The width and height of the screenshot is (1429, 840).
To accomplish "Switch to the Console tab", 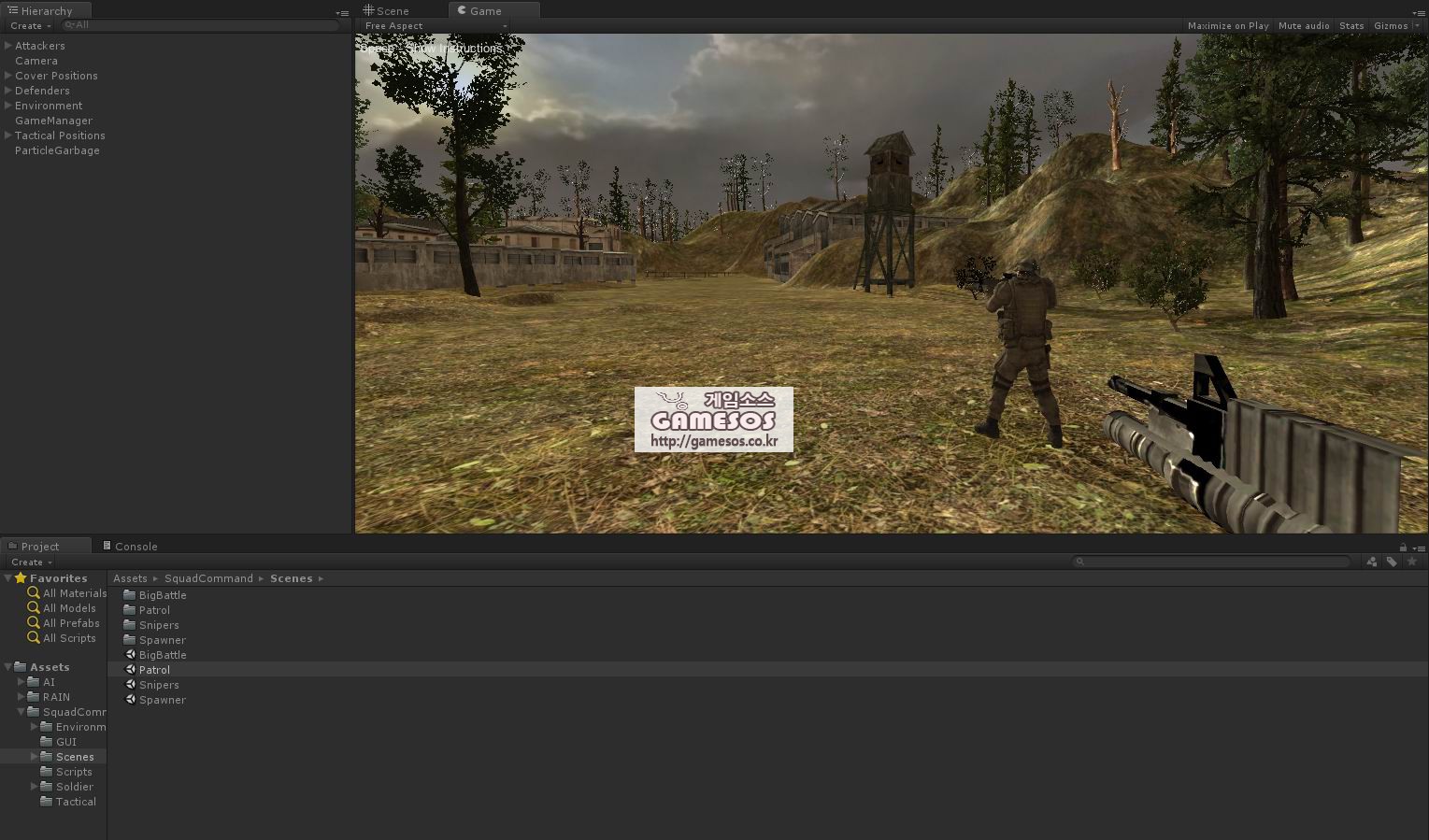I will click(x=130, y=547).
